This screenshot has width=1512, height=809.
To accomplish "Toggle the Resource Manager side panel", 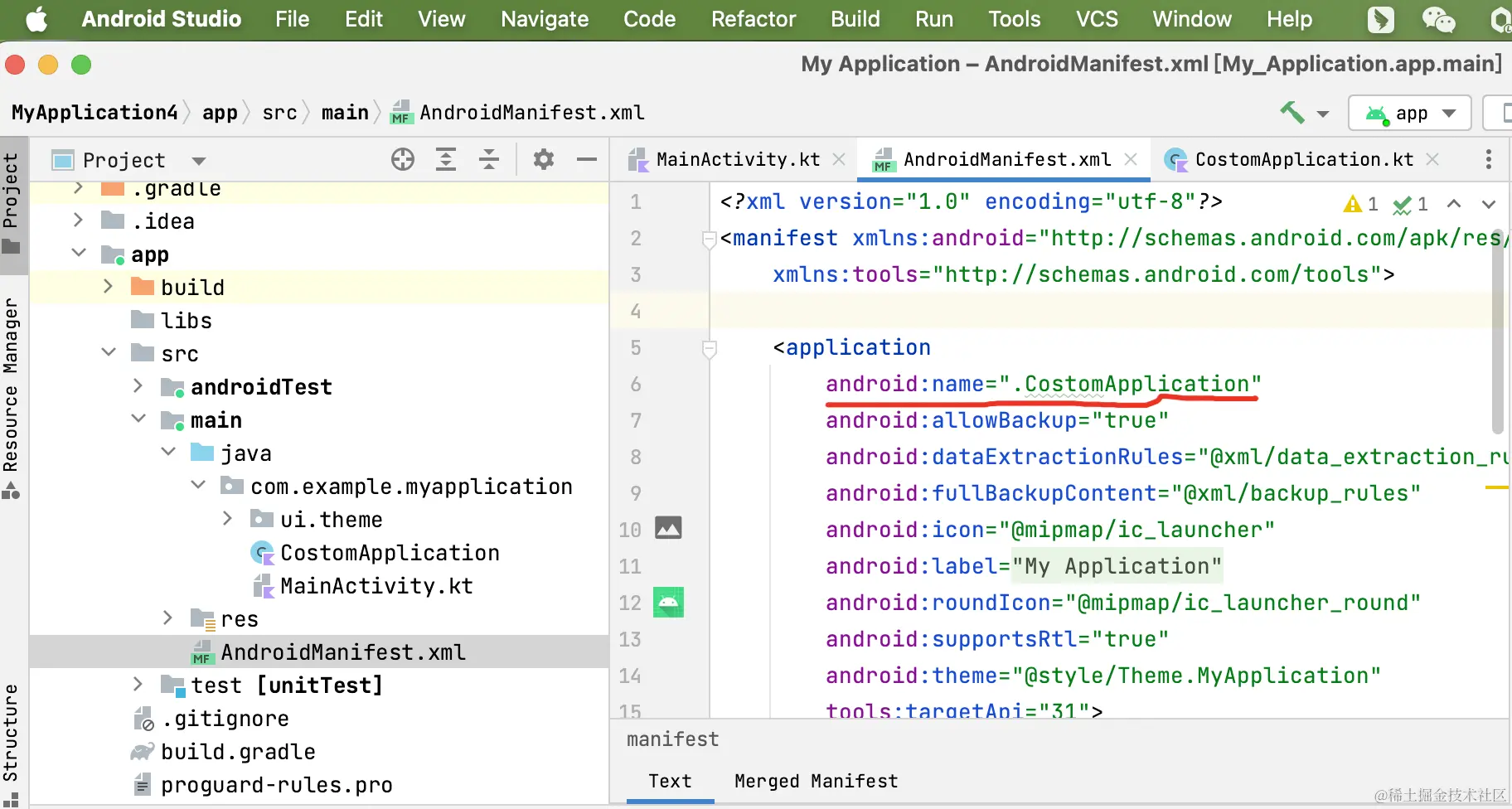I will (x=12, y=390).
